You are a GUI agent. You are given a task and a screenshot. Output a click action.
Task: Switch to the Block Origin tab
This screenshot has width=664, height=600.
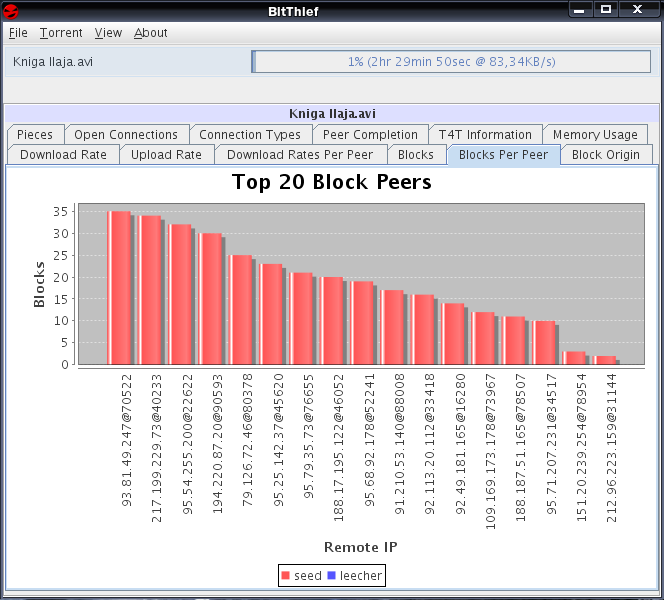pyautogui.click(x=606, y=155)
